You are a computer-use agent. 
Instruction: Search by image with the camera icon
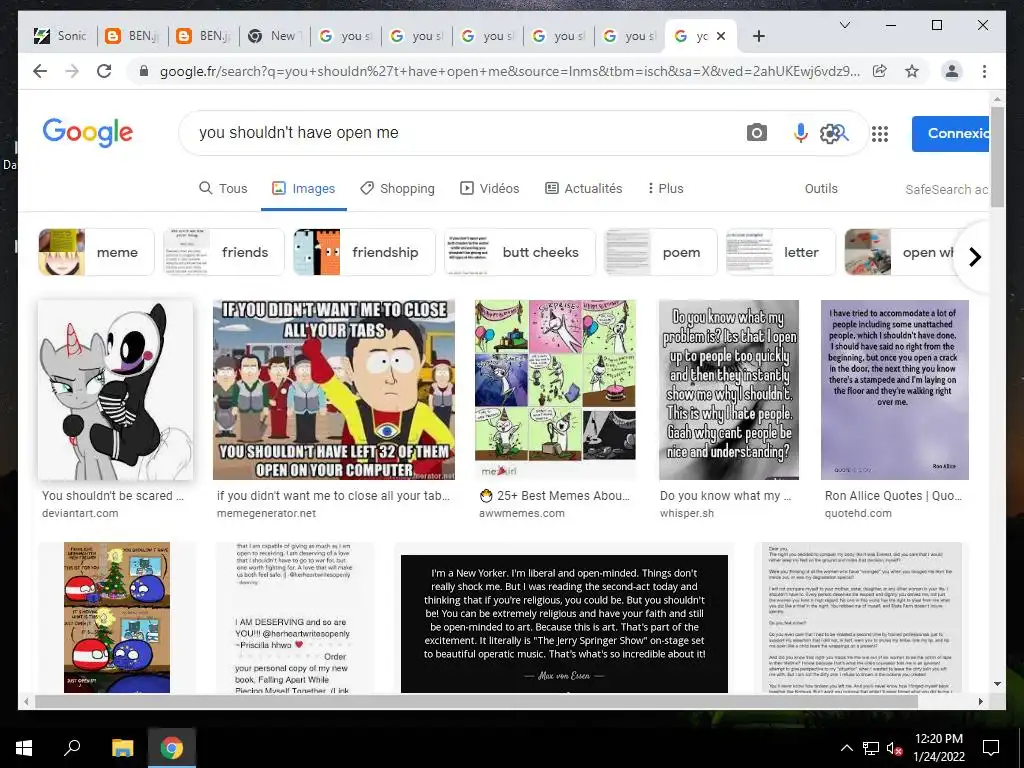(x=756, y=133)
